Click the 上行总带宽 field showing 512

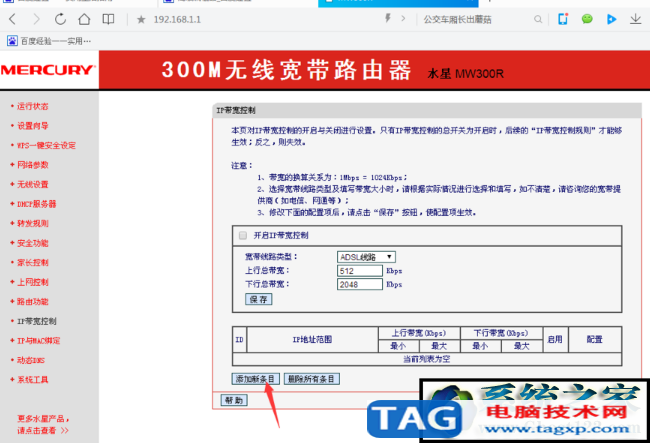pos(359,271)
